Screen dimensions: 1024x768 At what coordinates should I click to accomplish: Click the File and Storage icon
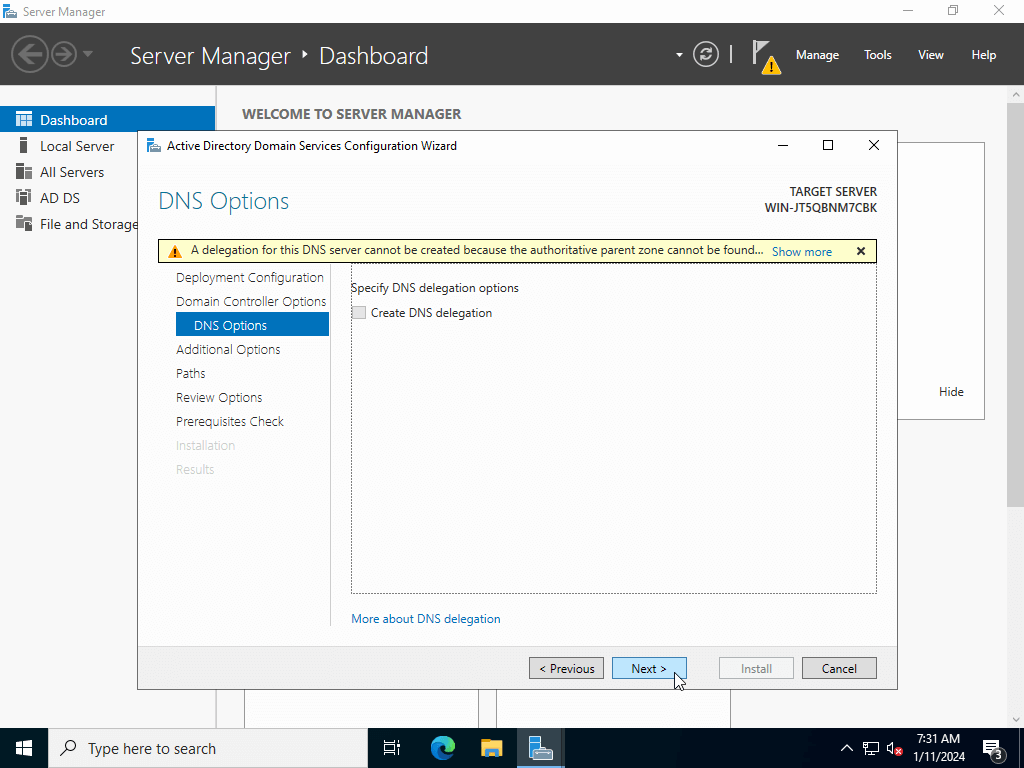[x=24, y=223]
